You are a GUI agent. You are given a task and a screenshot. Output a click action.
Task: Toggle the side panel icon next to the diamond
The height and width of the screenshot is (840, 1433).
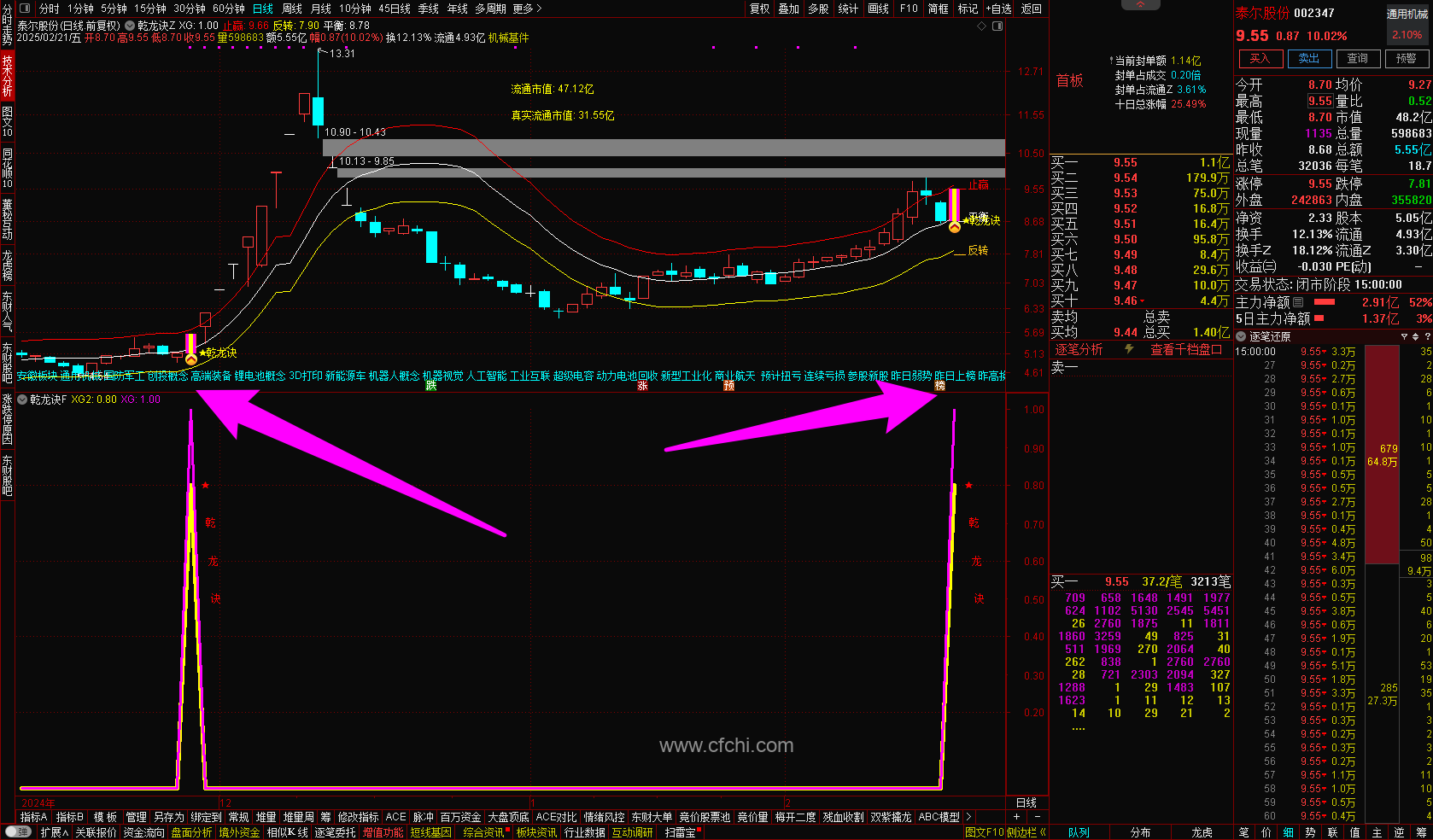(x=997, y=26)
